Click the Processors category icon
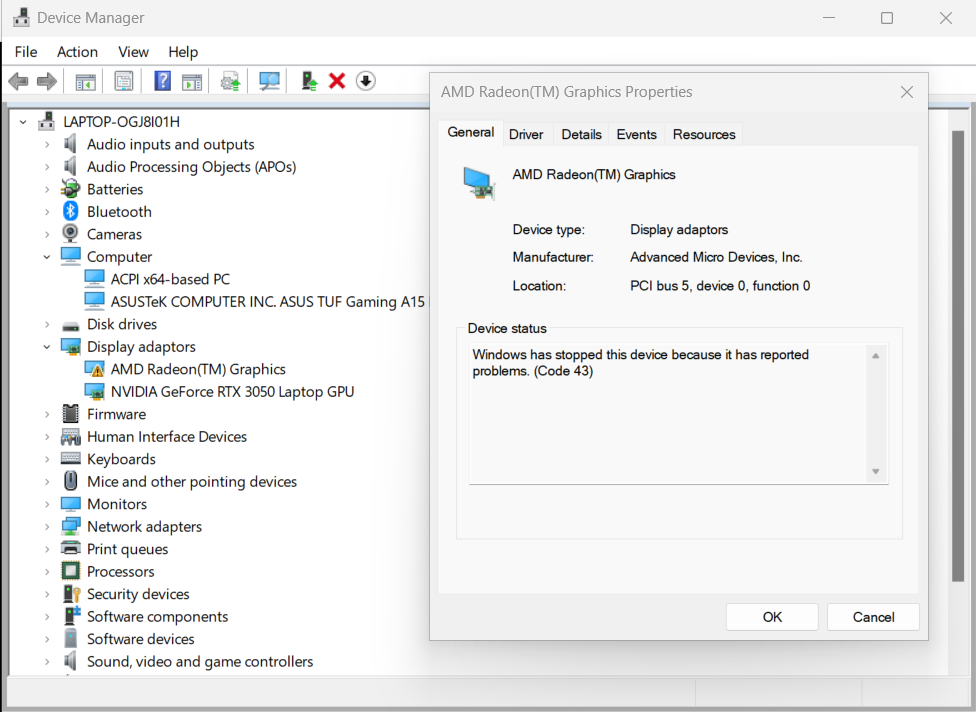Screen dimensions: 976x712 pyautogui.click(x=70, y=571)
